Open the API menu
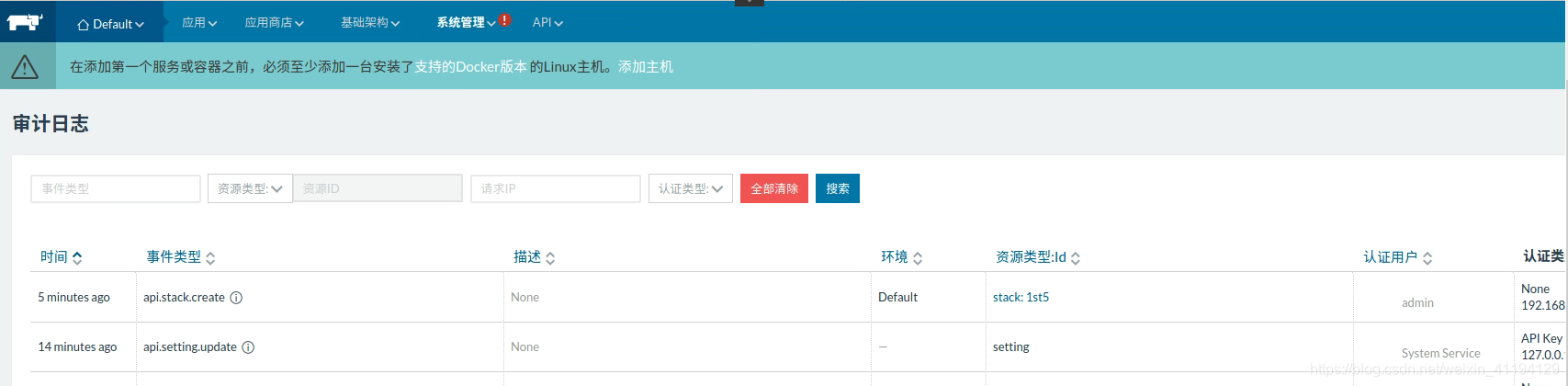This screenshot has height=386, width=1568. pos(547,23)
